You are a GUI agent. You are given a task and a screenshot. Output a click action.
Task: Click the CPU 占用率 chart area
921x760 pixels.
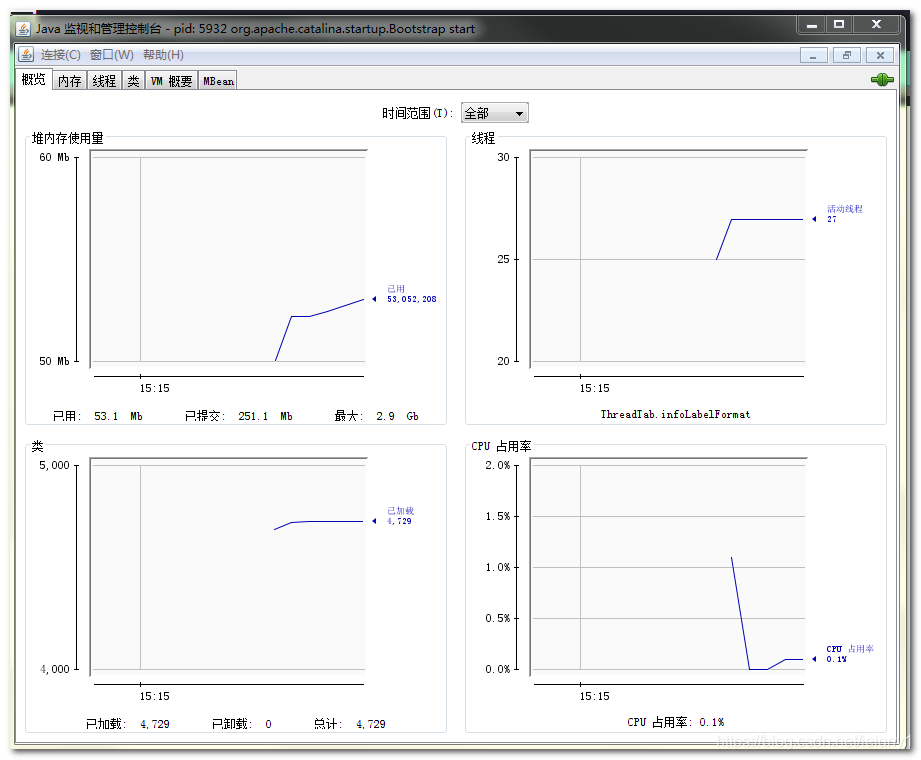point(668,567)
